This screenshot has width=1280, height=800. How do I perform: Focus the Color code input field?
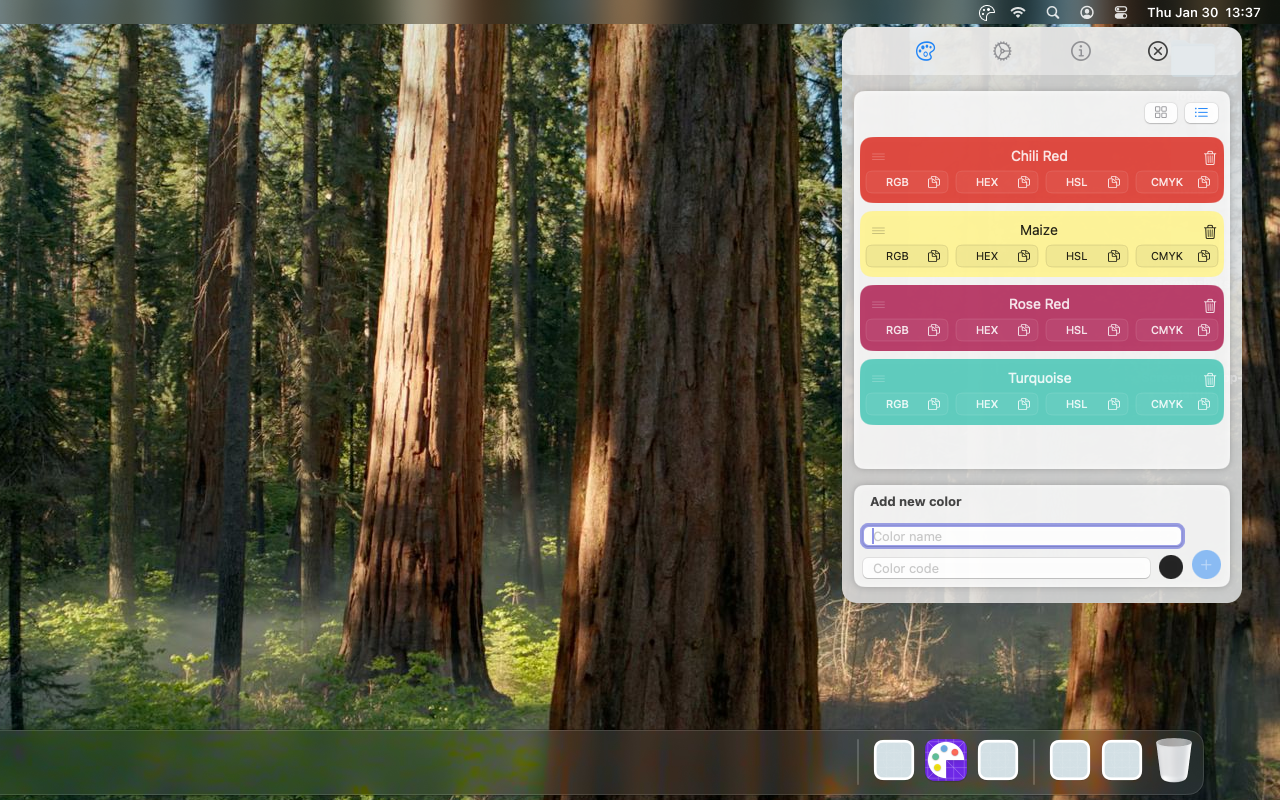[1006, 568]
